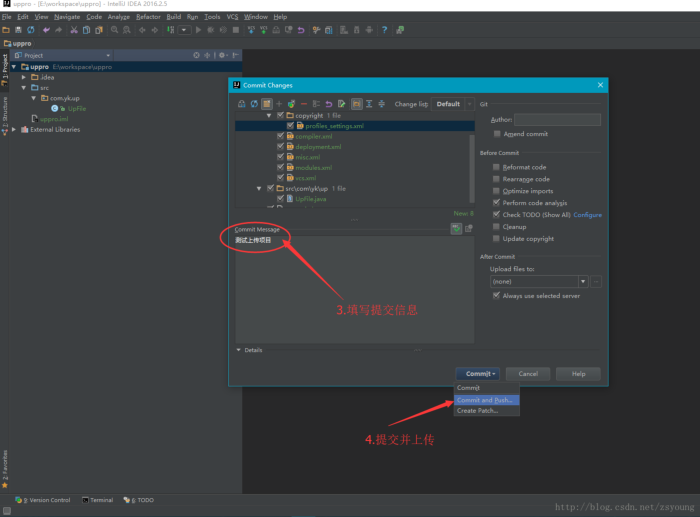Open the Change list Default dropdown

[x=453, y=104]
